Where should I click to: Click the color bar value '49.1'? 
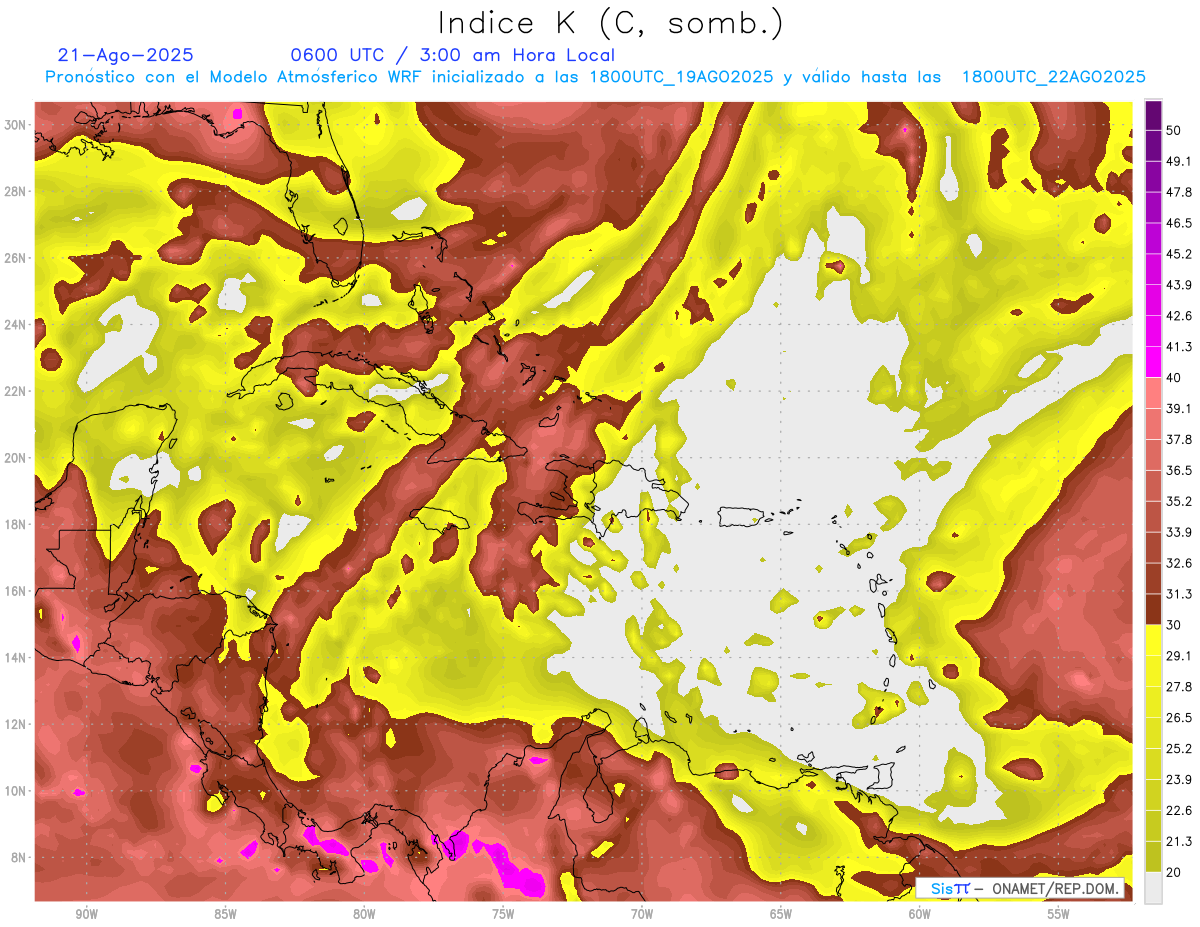tap(1178, 161)
